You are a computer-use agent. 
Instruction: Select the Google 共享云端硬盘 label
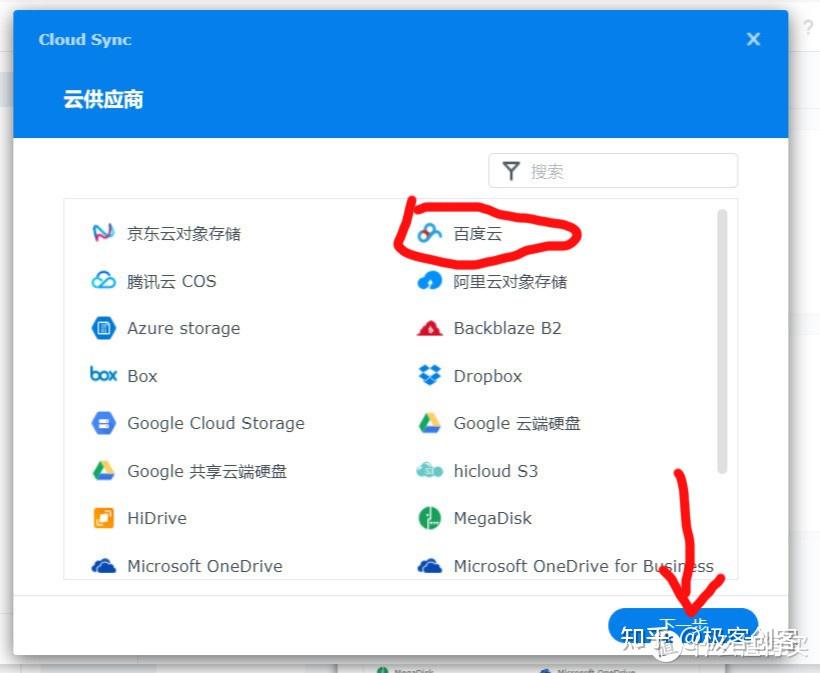pos(207,471)
